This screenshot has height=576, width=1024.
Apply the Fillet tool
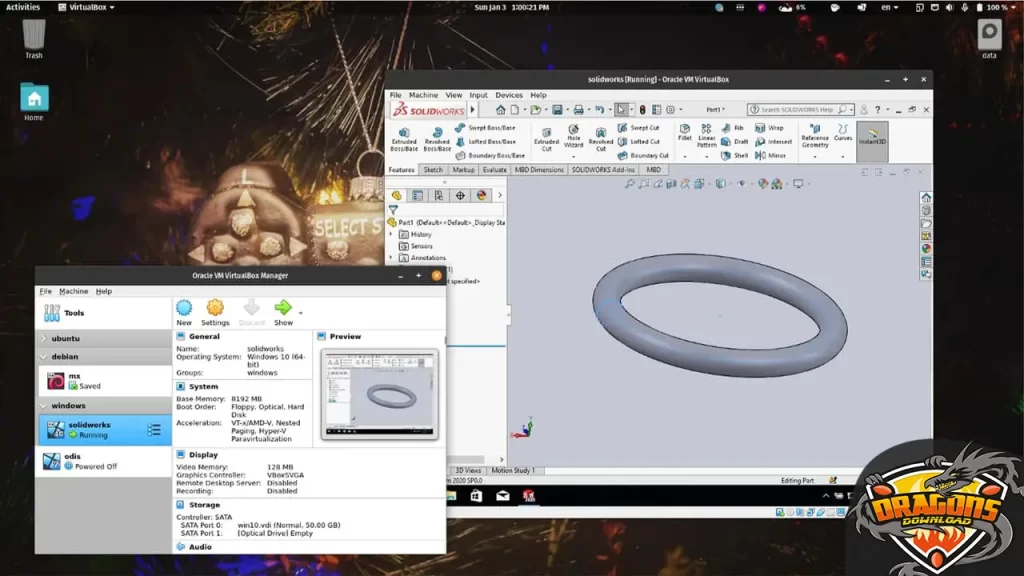tap(684, 132)
